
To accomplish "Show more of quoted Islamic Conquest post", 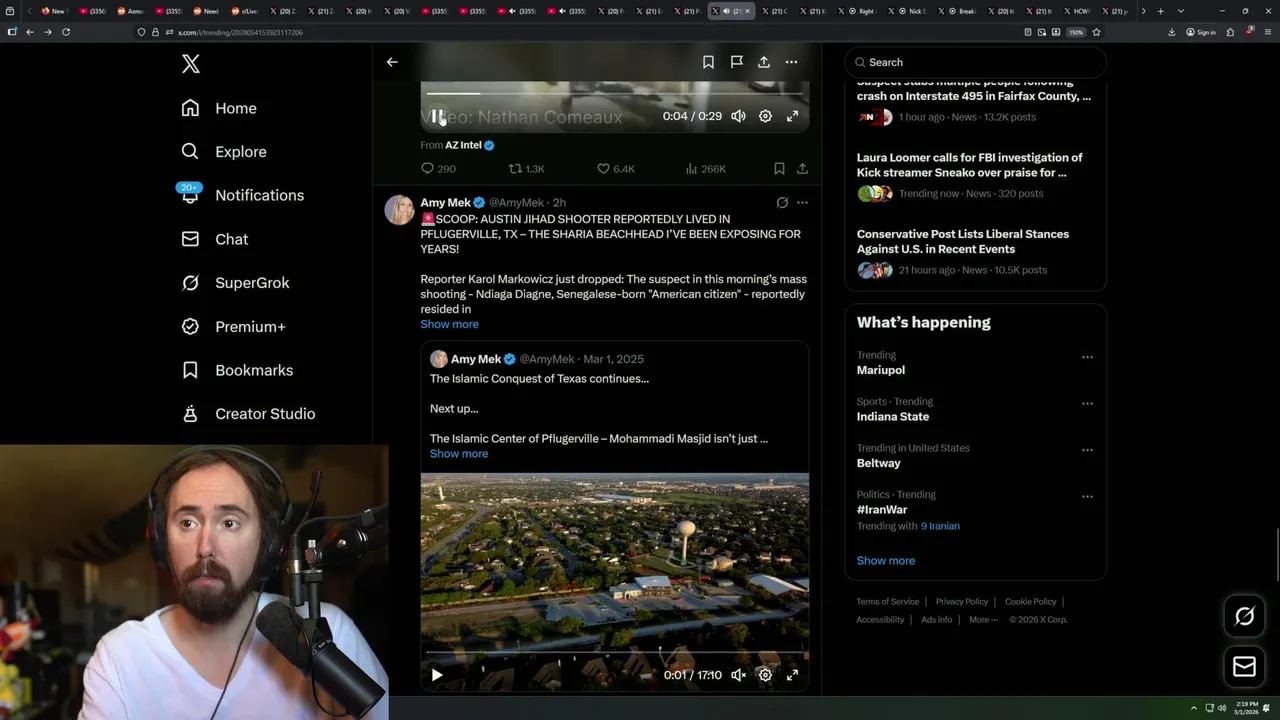I will 459,454.
